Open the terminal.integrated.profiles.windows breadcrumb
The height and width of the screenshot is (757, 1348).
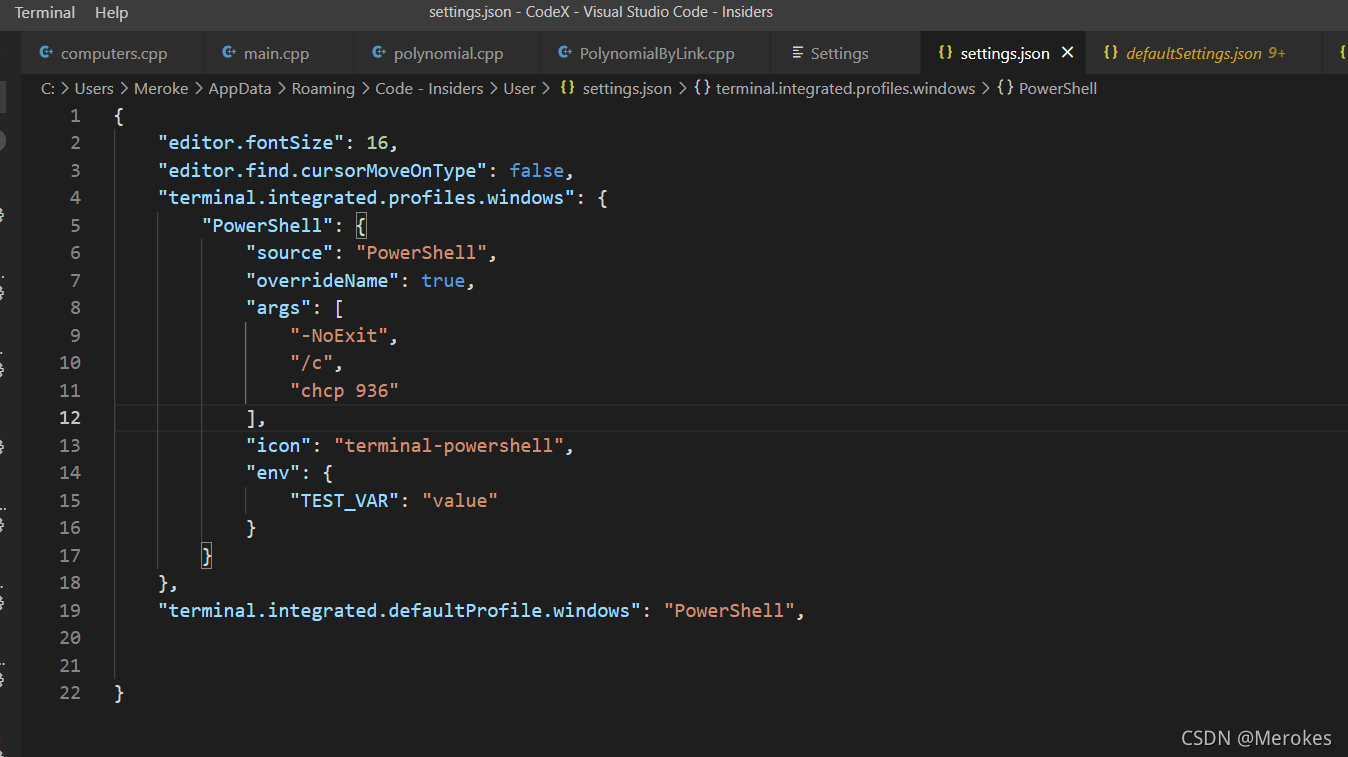845,88
